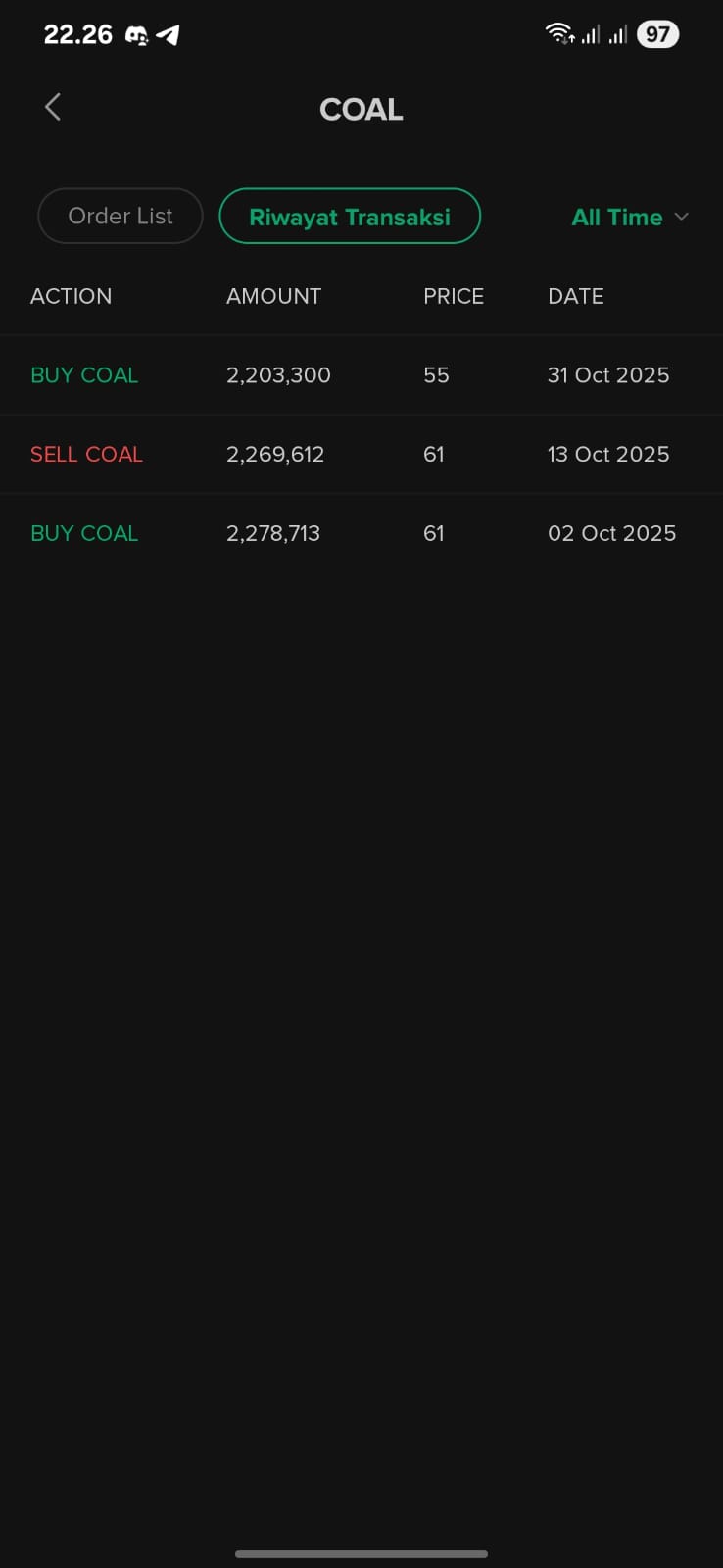Tap the first signal strength icon
The image size is (723, 1568).
pyautogui.click(x=590, y=35)
